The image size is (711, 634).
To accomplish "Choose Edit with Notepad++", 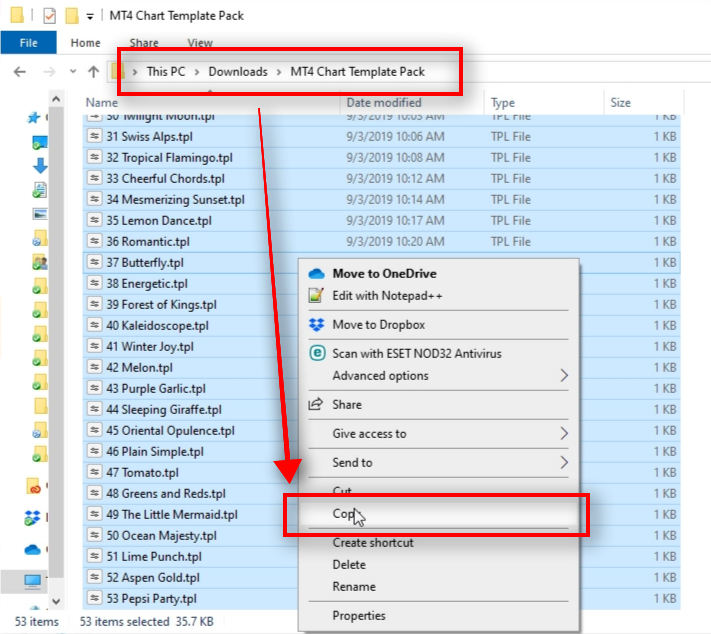I will coord(438,296).
